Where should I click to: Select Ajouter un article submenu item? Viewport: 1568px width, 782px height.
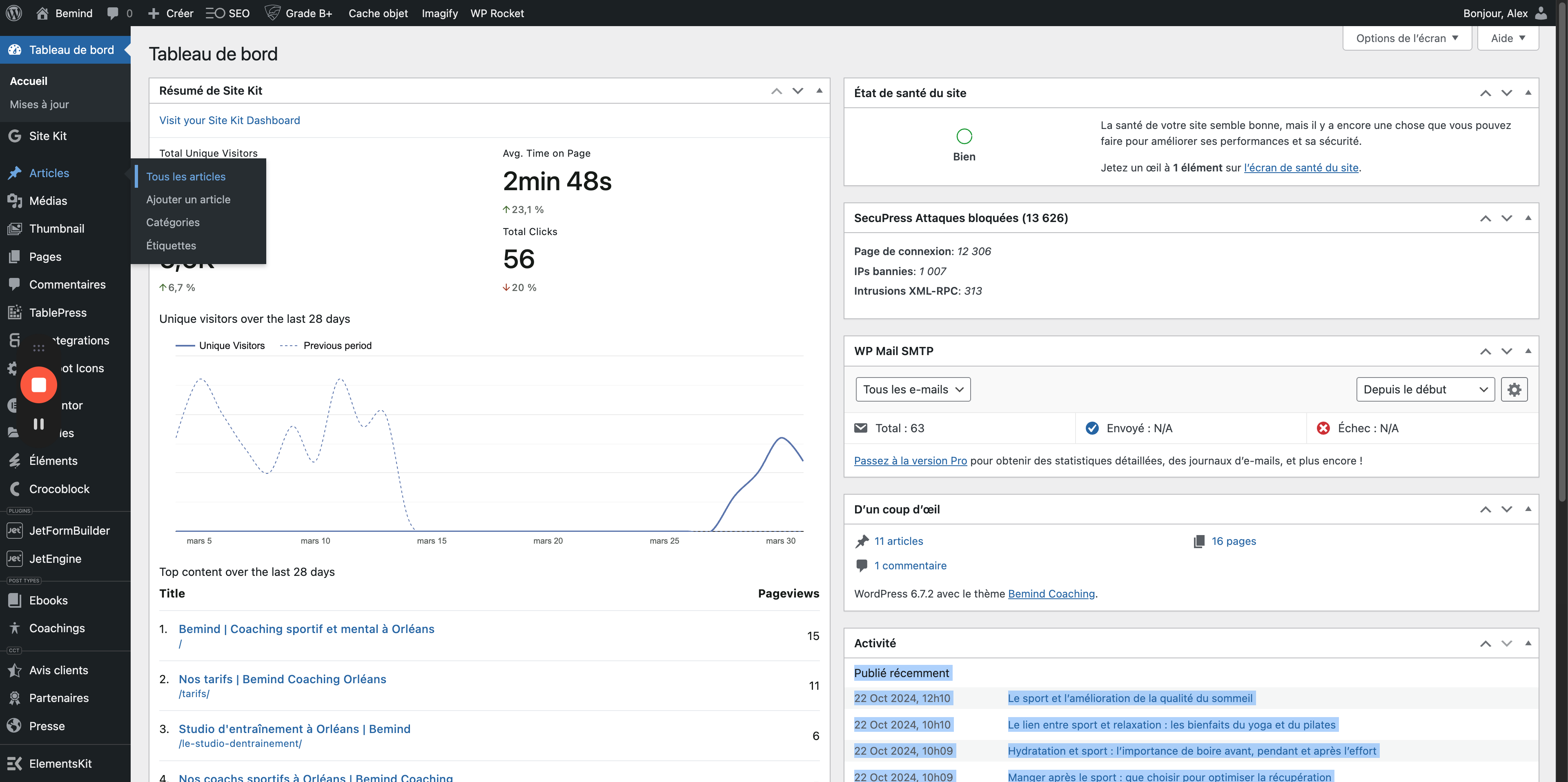point(188,200)
